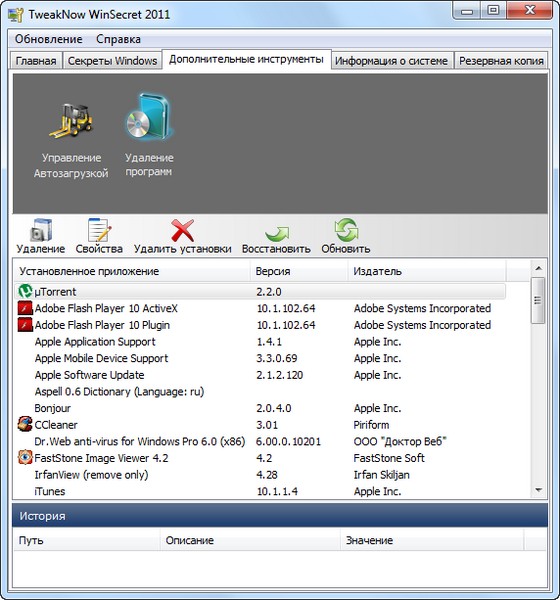Click the Значение column header
The height and width of the screenshot is (600, 560).
coord(432,540)
